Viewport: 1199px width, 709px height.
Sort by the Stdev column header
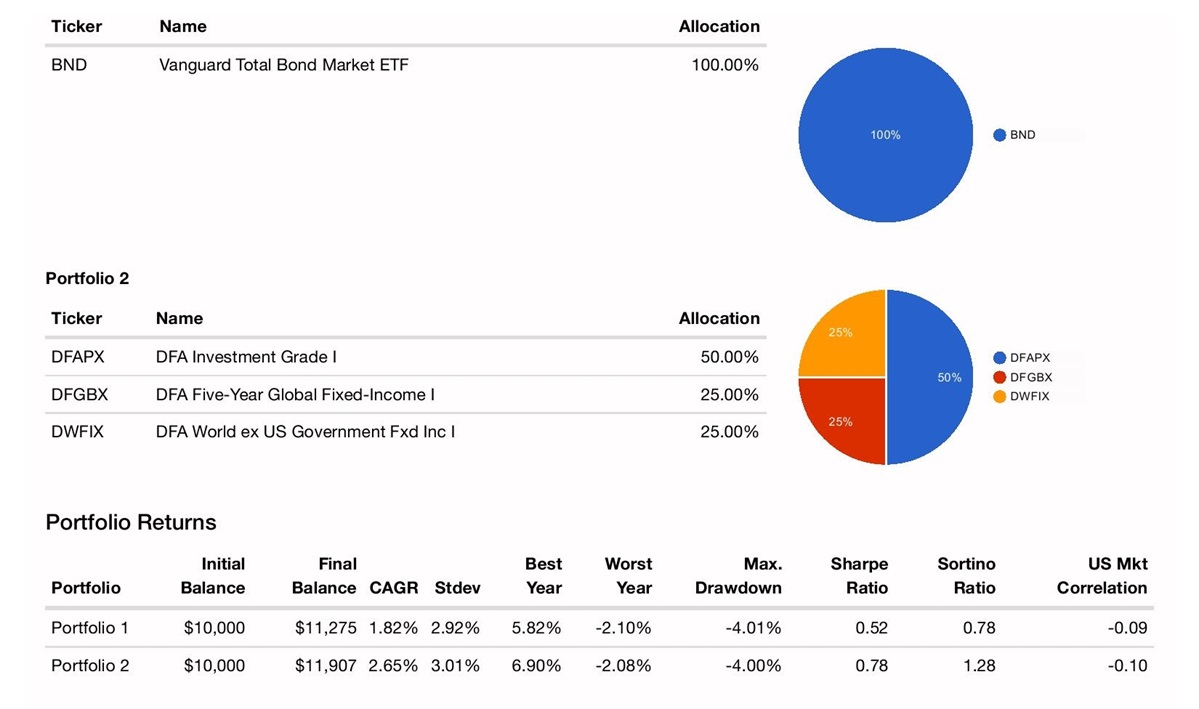[457, 588]
